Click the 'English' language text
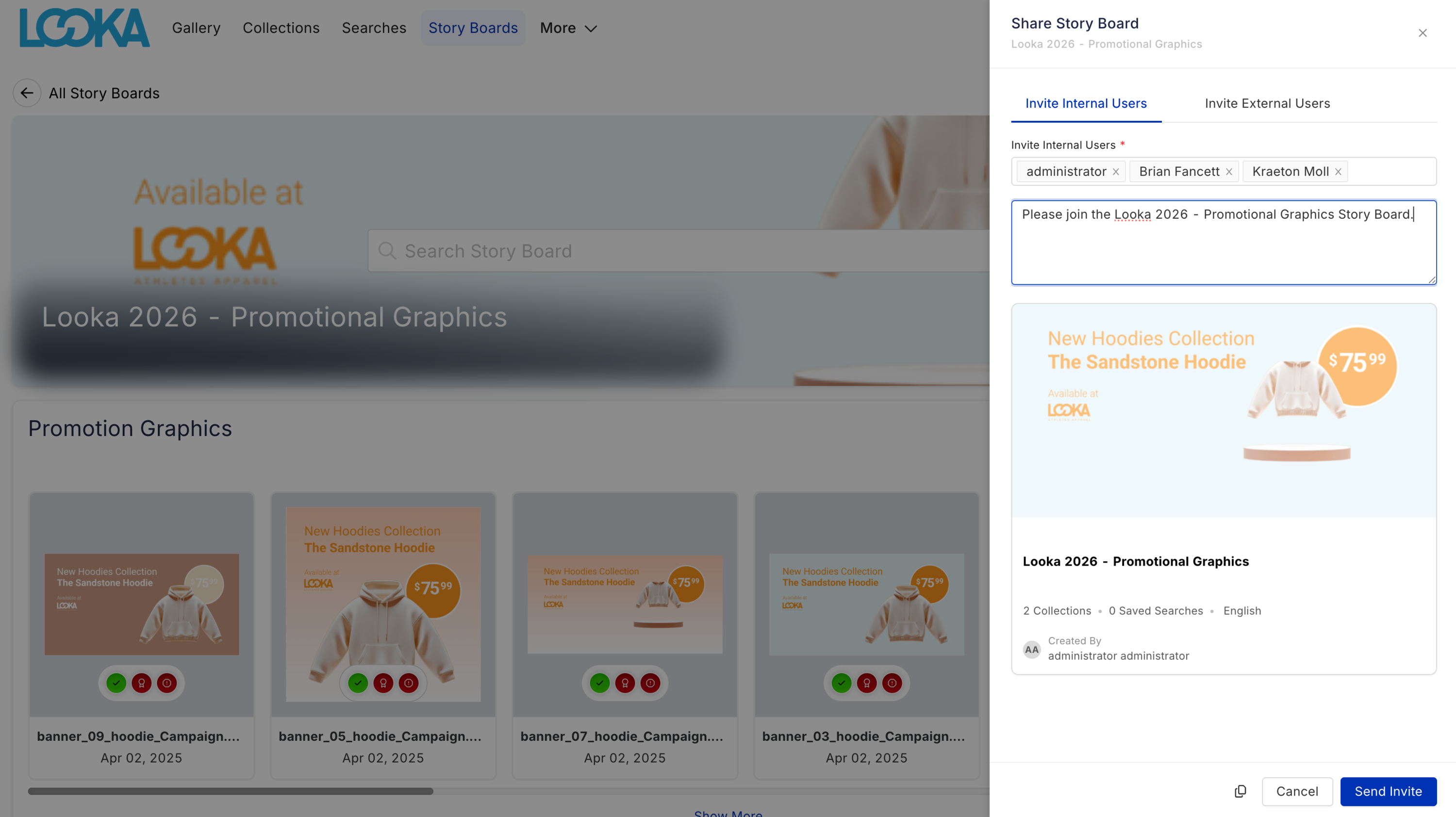The image size is (1456, 817). click(1242, 611)
